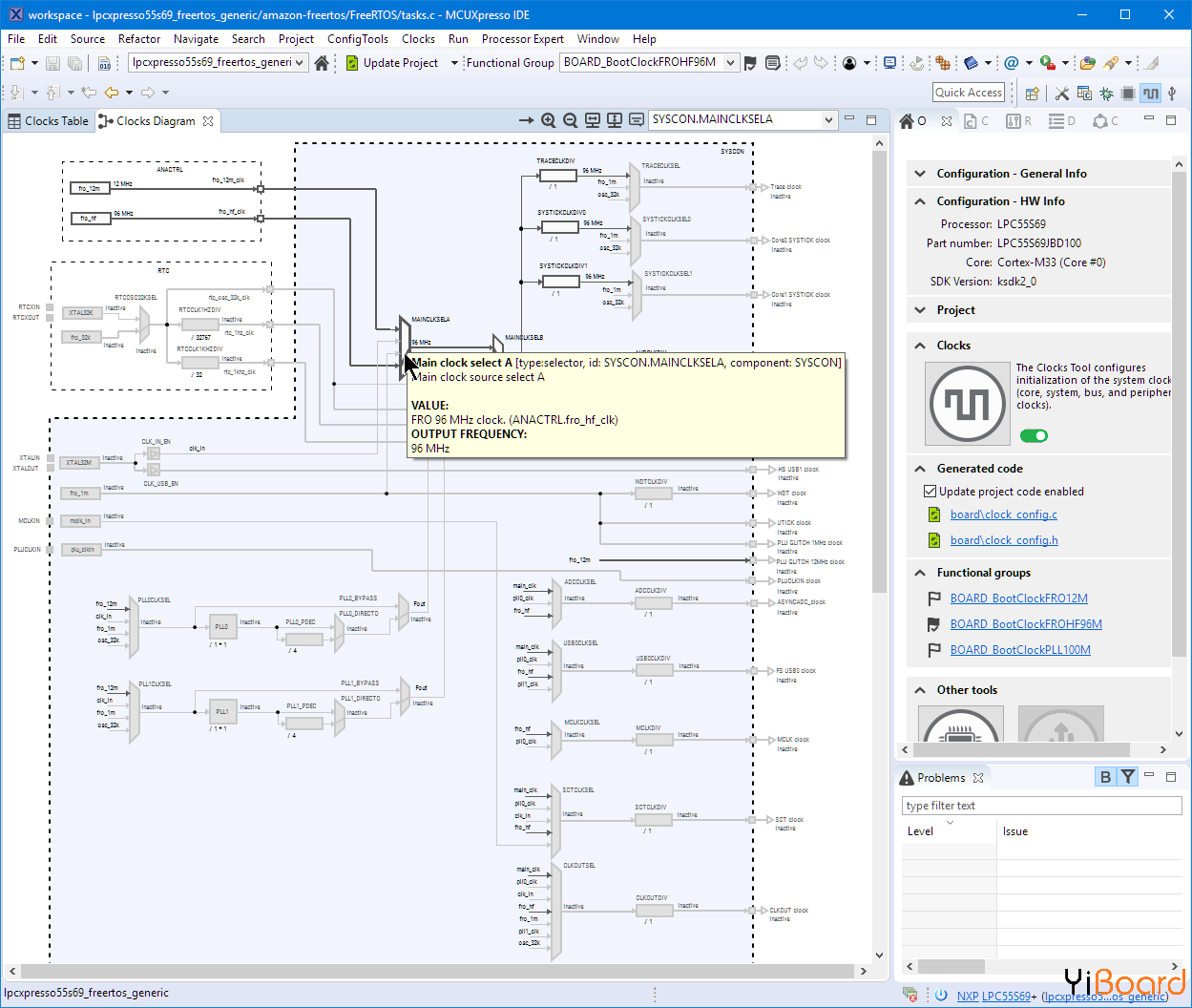
Task: Collapse the Configuration - HW Info section
Action: (x=920, y=201)
